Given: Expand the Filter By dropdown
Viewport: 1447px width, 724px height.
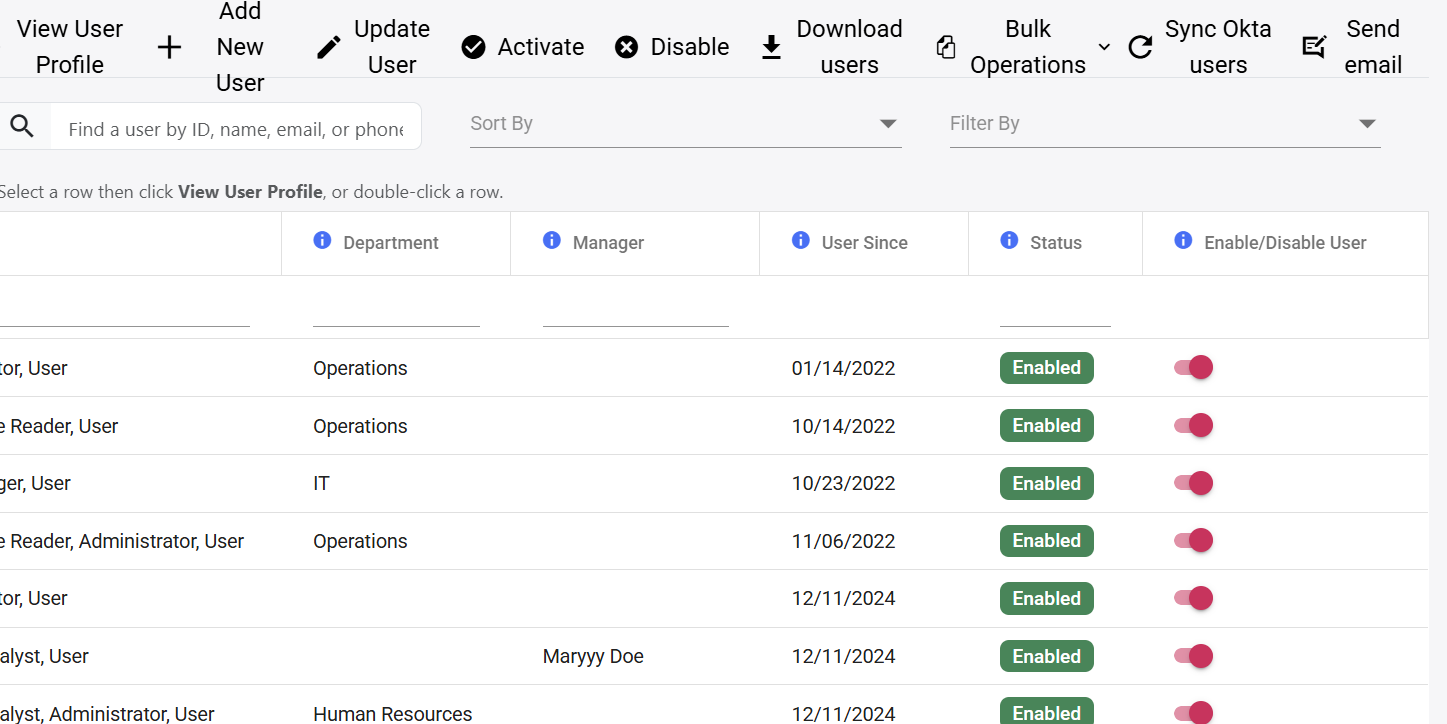Looking at the screenshot, I should tap(1165, 124).
